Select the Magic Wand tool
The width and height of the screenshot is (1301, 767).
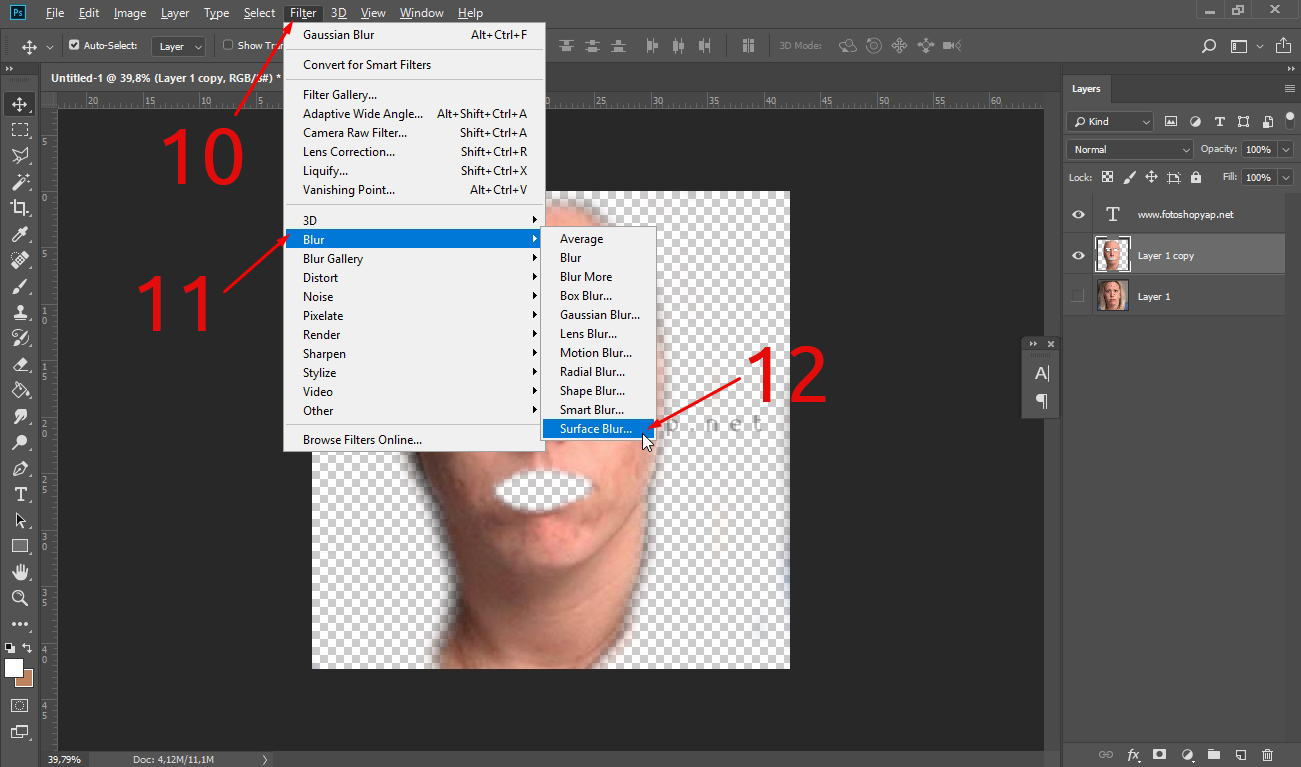point(19,182)
